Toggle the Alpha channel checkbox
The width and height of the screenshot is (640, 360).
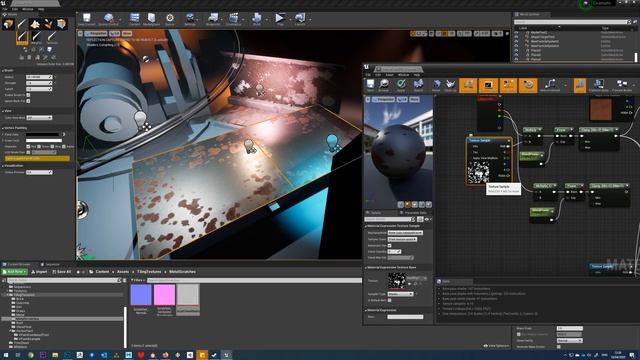point(64,147)
